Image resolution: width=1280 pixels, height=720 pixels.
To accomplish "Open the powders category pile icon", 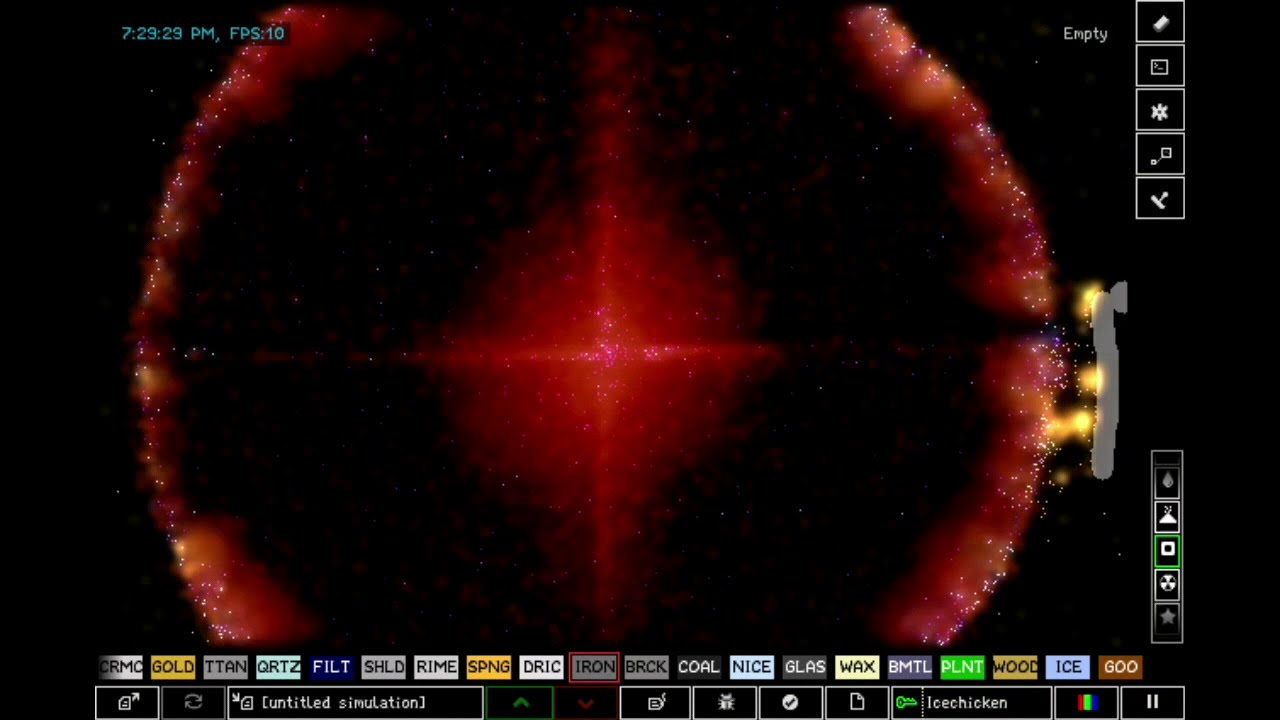I will (x=1167, y=515).
